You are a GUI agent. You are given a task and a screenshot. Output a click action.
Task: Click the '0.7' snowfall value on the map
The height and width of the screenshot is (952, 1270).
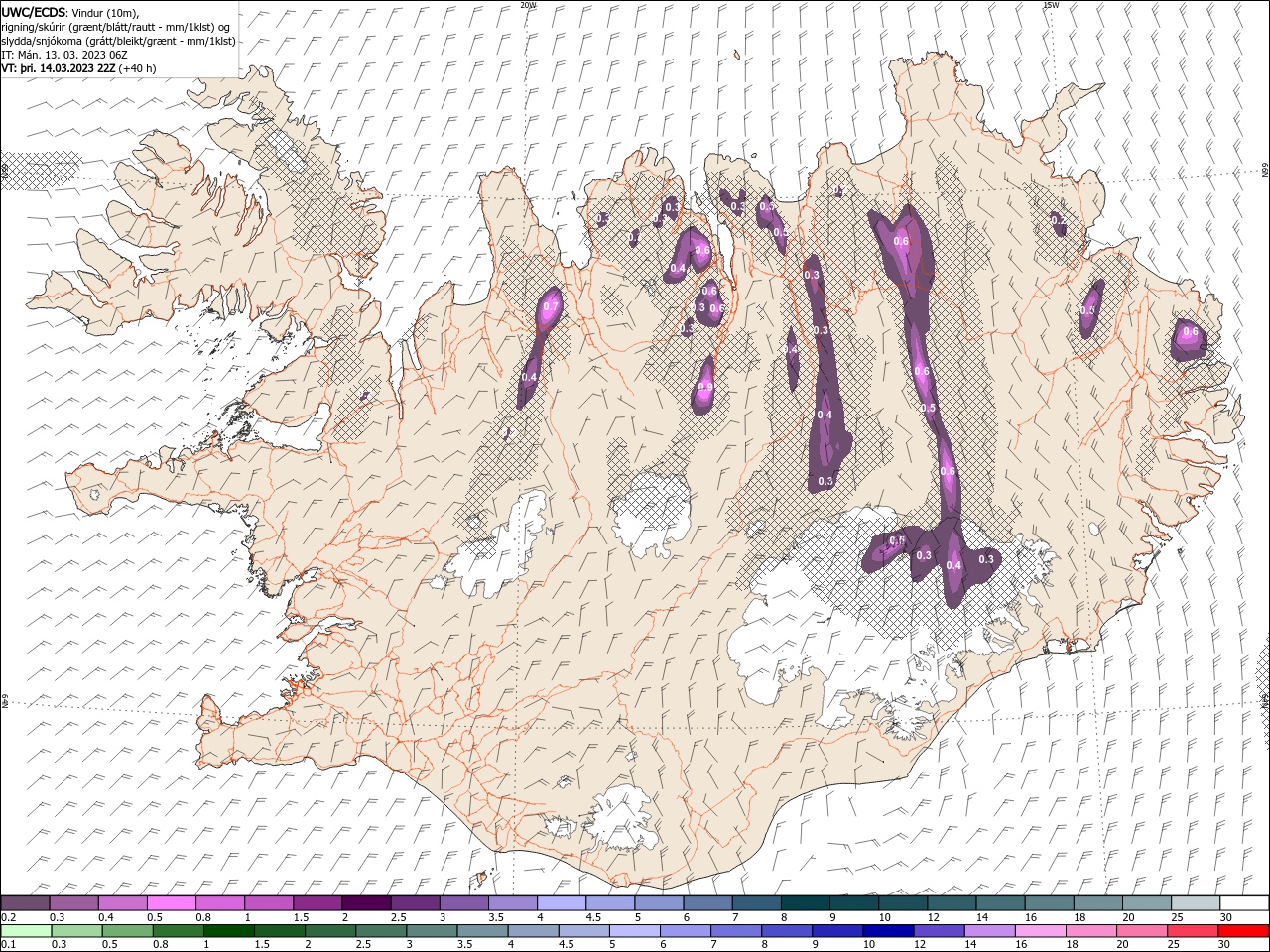pos(551,307)
